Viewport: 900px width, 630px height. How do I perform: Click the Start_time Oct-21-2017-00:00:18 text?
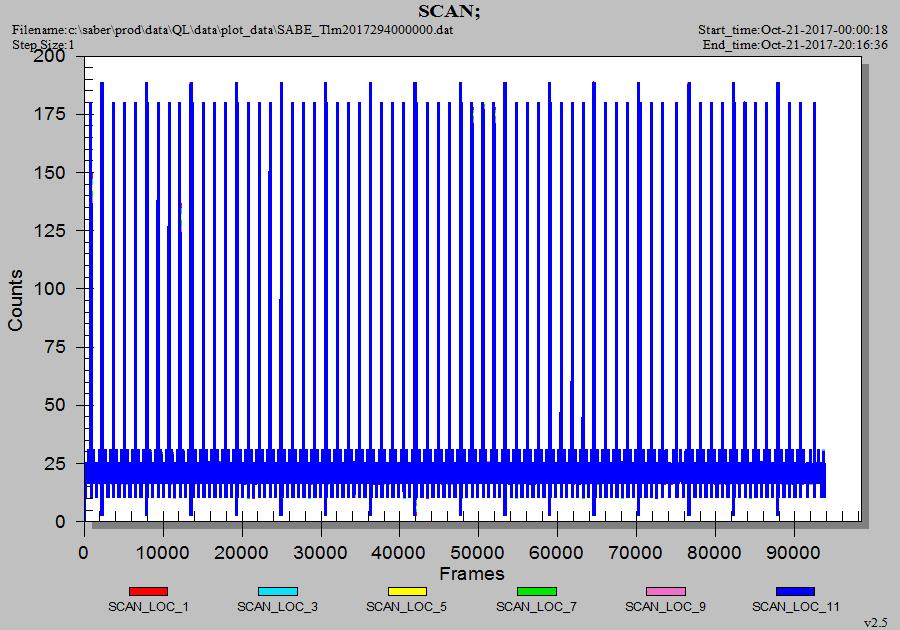[793, 30]
